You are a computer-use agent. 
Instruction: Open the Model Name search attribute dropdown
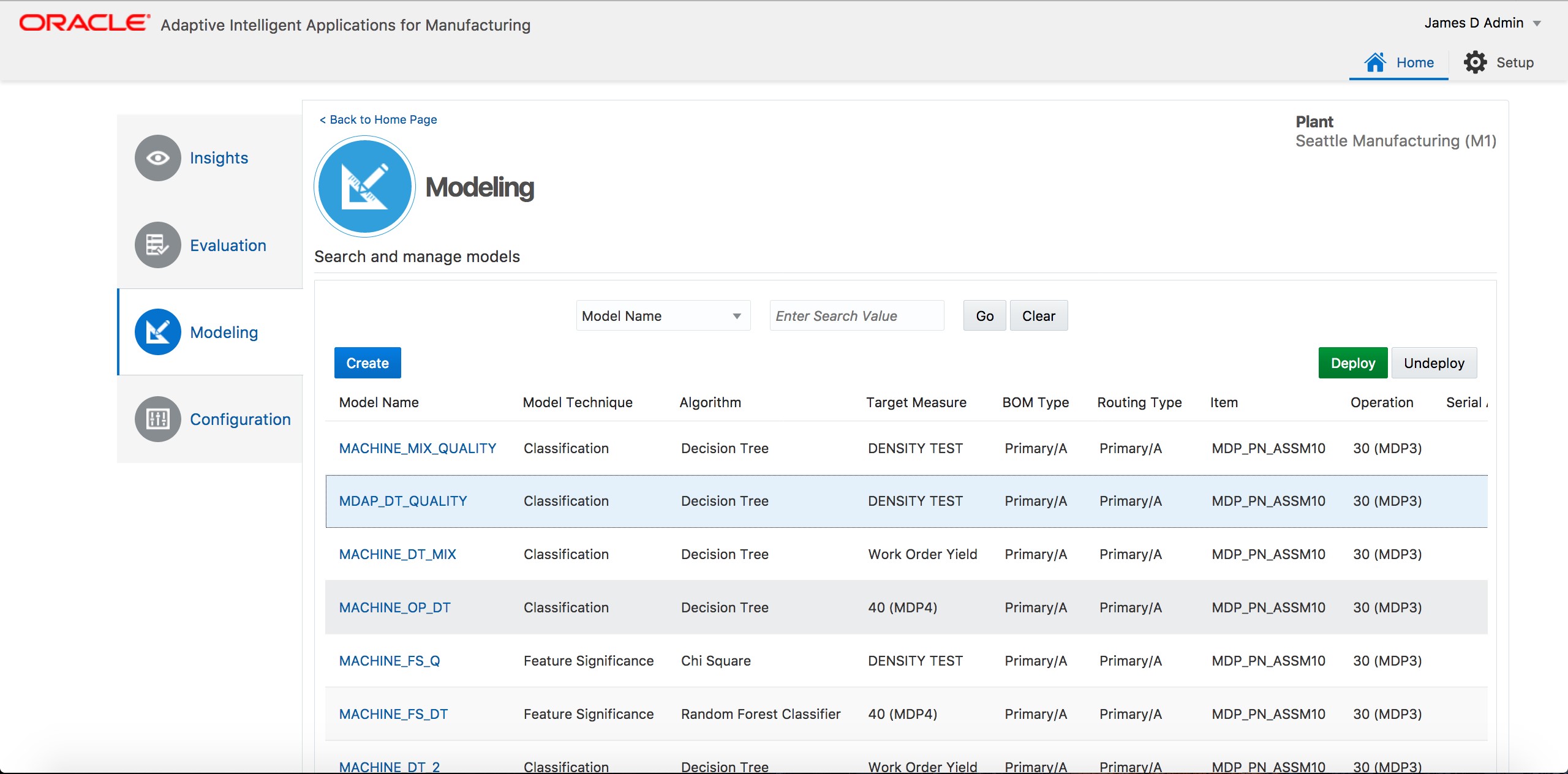663,315
